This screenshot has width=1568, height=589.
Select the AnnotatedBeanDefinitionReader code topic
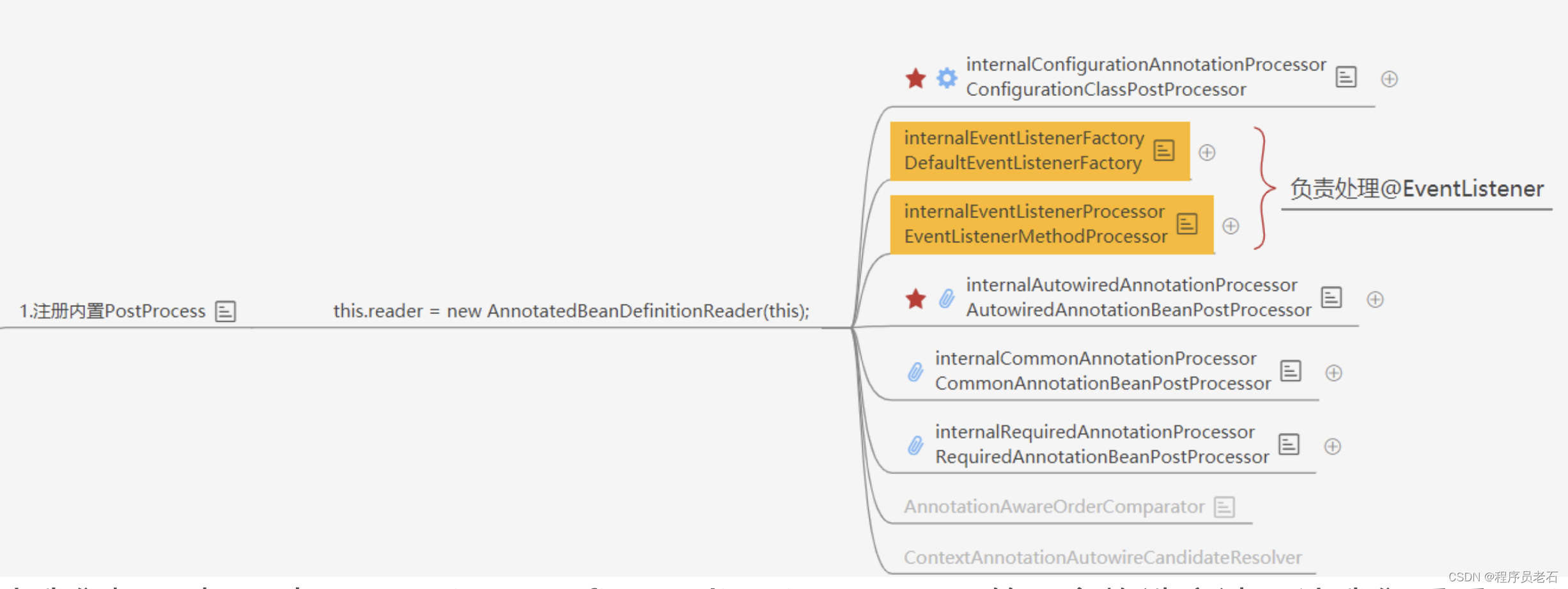click(571, 311)
